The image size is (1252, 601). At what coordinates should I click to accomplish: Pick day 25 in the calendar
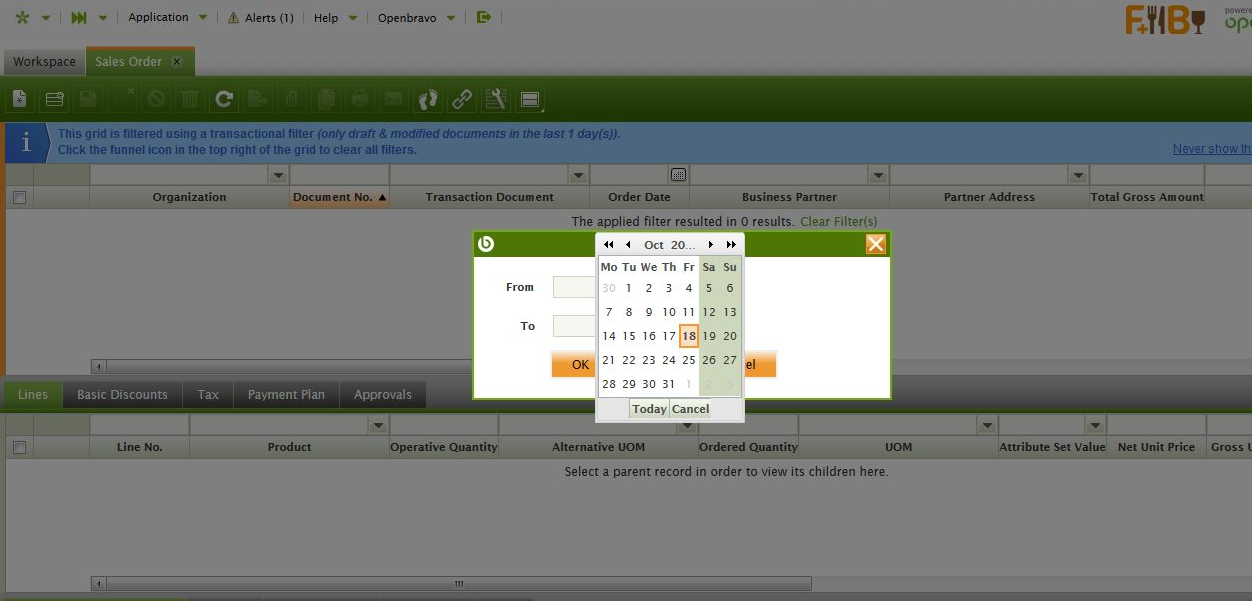(689, 360)
